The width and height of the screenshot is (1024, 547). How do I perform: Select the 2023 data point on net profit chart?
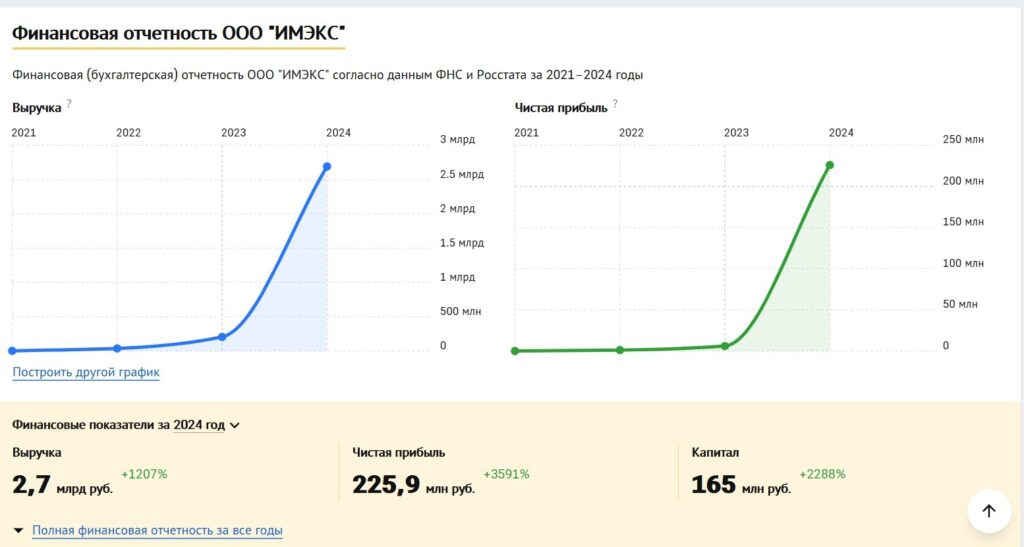pyautogui.click(x=725, y=346)
